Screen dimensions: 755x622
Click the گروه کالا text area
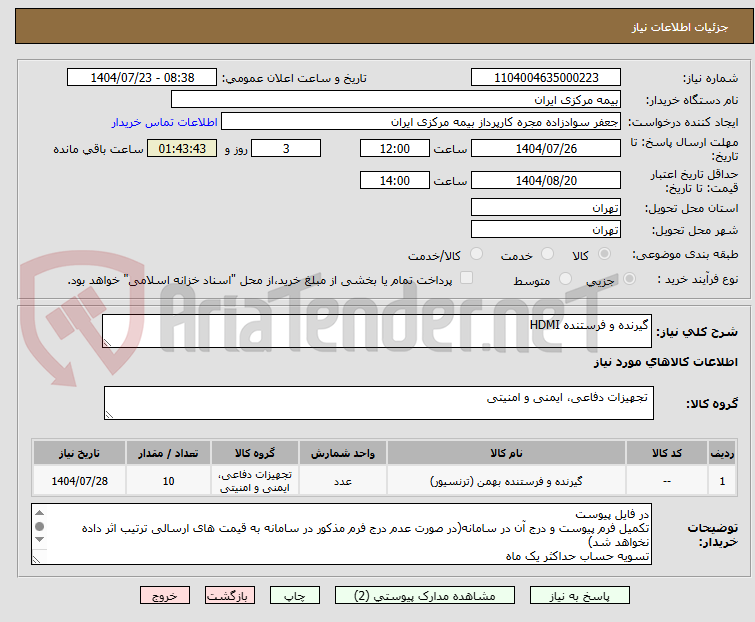(x=379, y=403)
